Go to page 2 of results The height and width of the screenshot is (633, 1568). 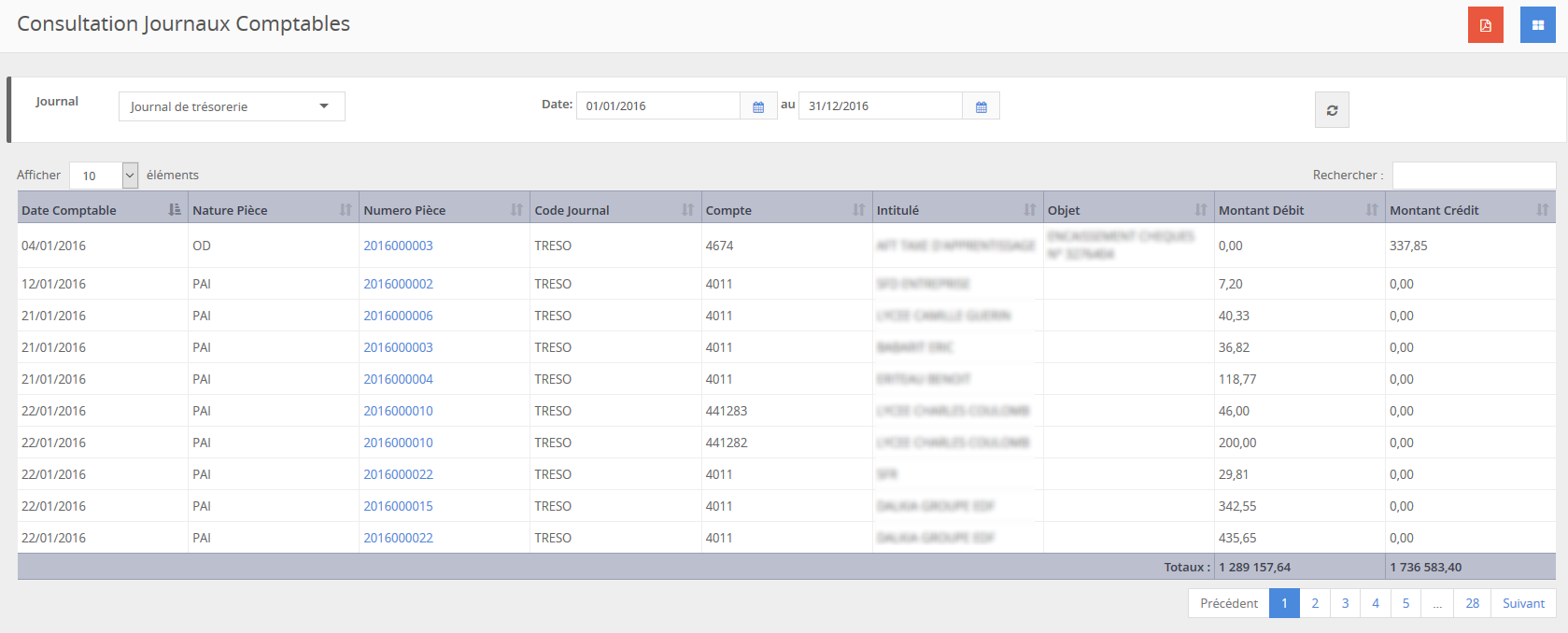pos(1315,603)
